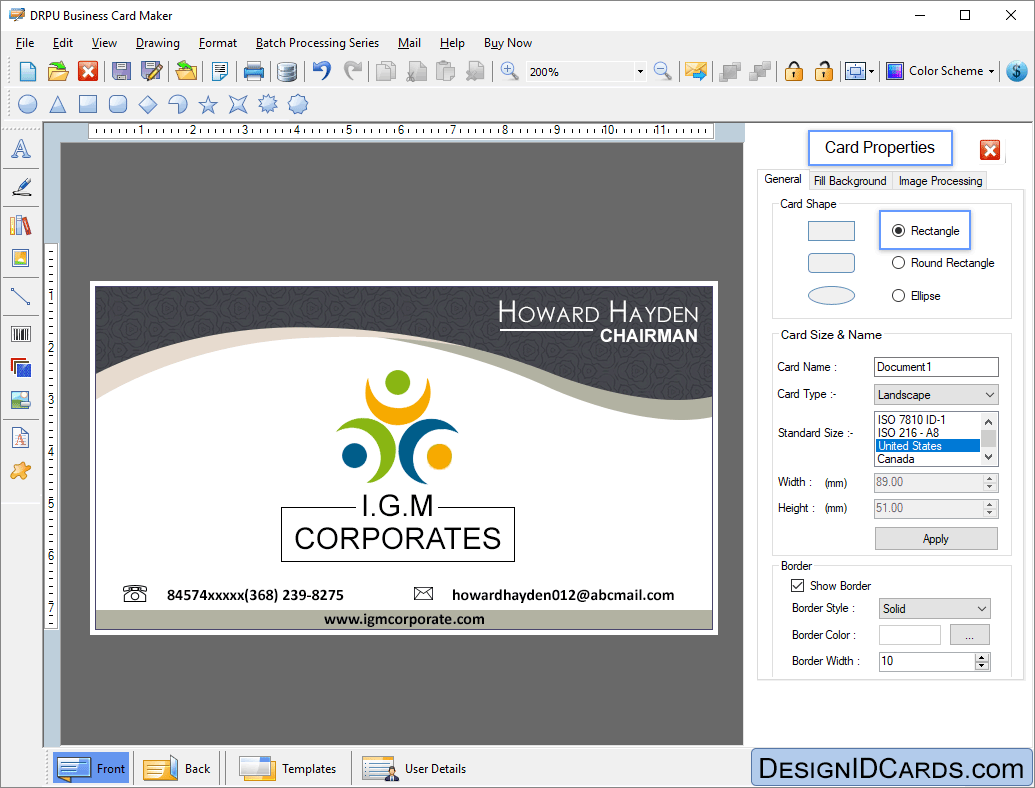Open the database icon in toolbar
The height and width of the screenshot is (788, 1035).
(286, 71)
